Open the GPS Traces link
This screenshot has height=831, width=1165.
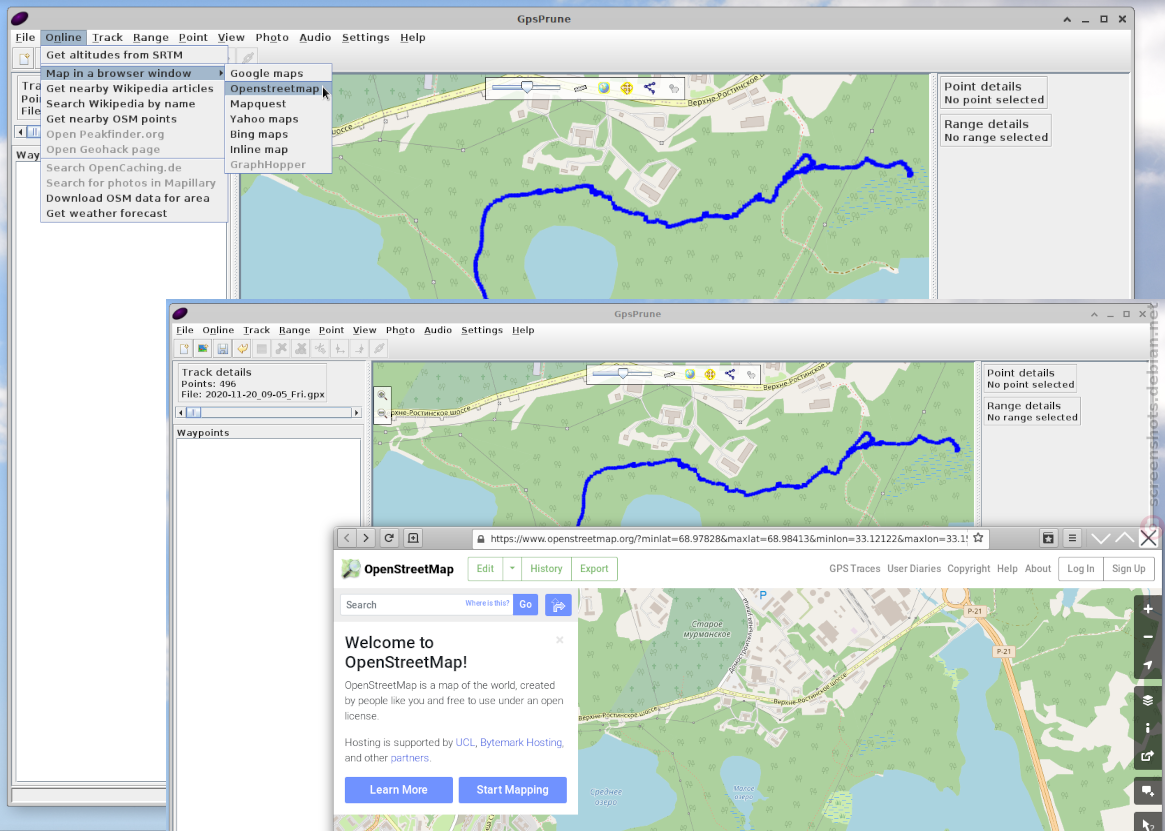click(x=854, y=569)
